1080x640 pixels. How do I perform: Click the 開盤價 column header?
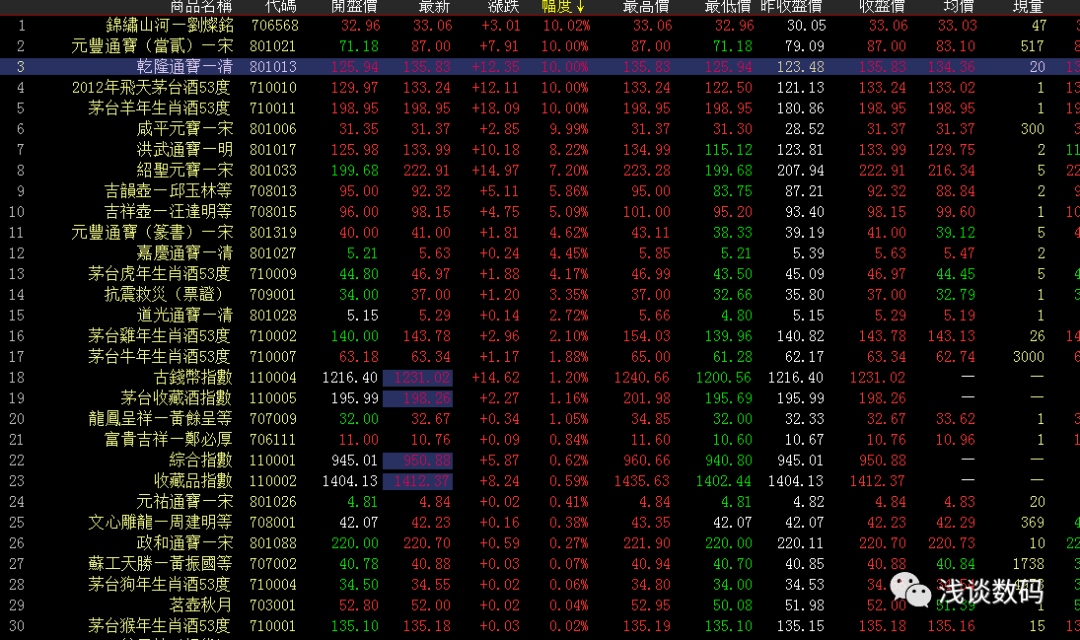pos(355,6)
